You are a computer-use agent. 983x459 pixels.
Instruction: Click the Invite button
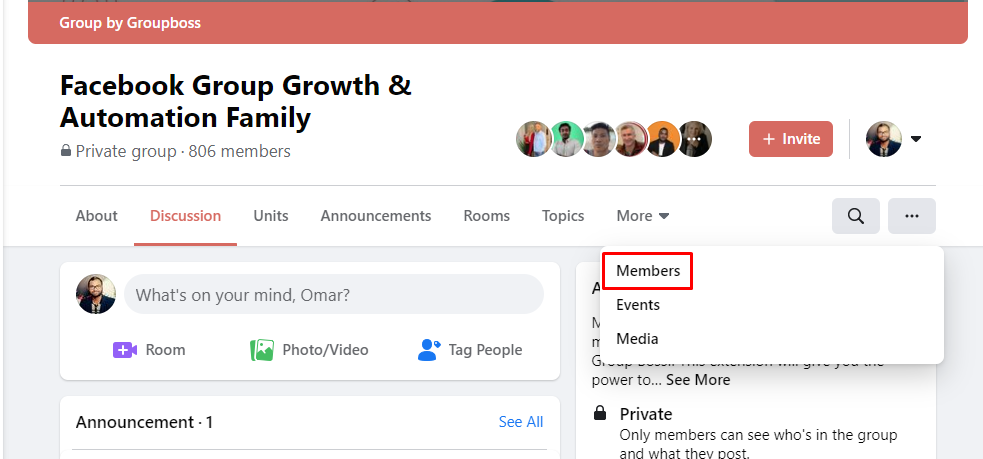pos(791,139)
